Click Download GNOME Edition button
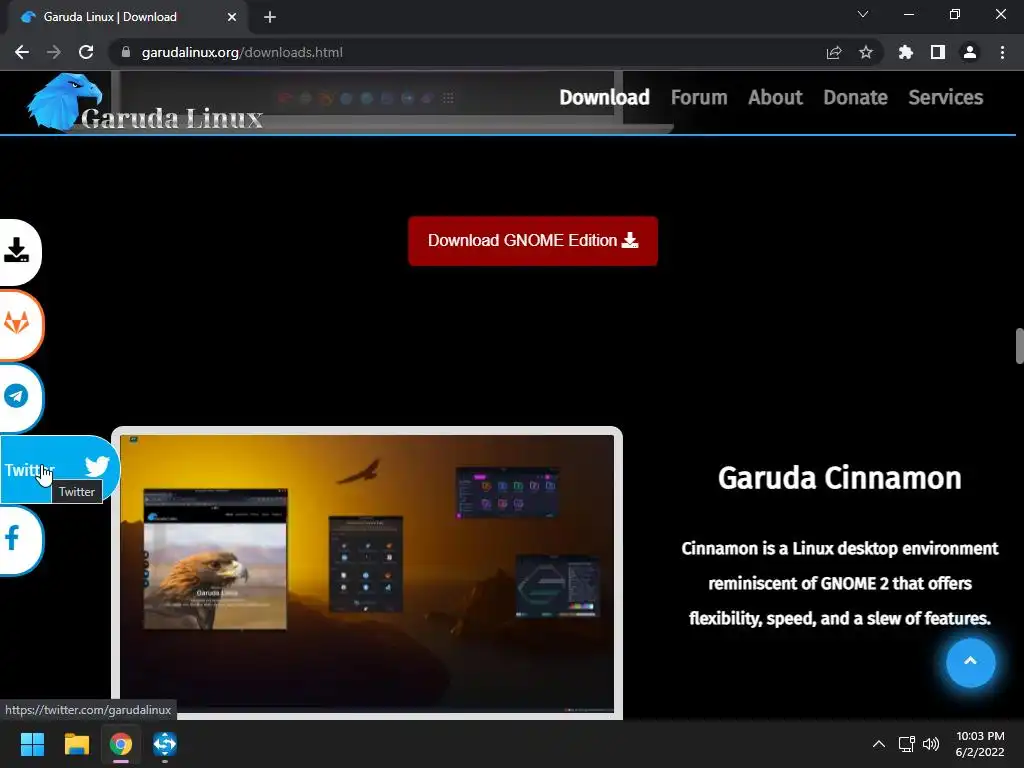The image size is (1024, 768). (533, 241)
